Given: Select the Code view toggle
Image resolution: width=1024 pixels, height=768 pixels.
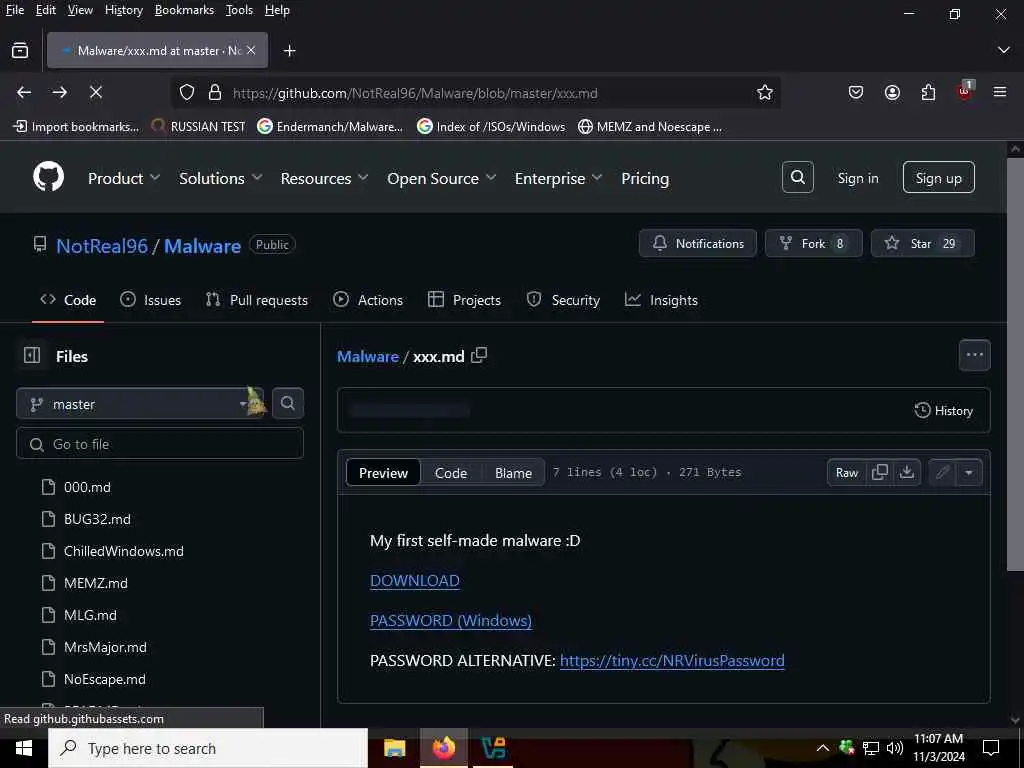Looking at the screenshot, I should [x=451, y=473].
